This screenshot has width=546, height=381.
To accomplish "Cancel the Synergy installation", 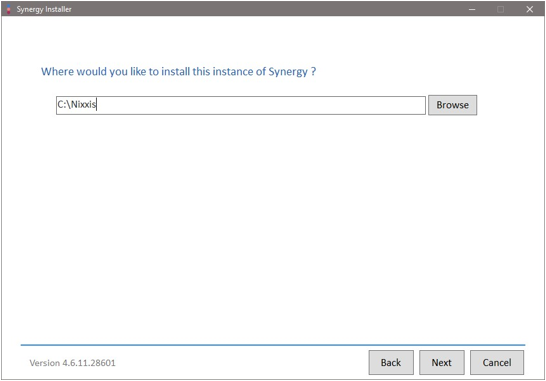I will [497, 363].
